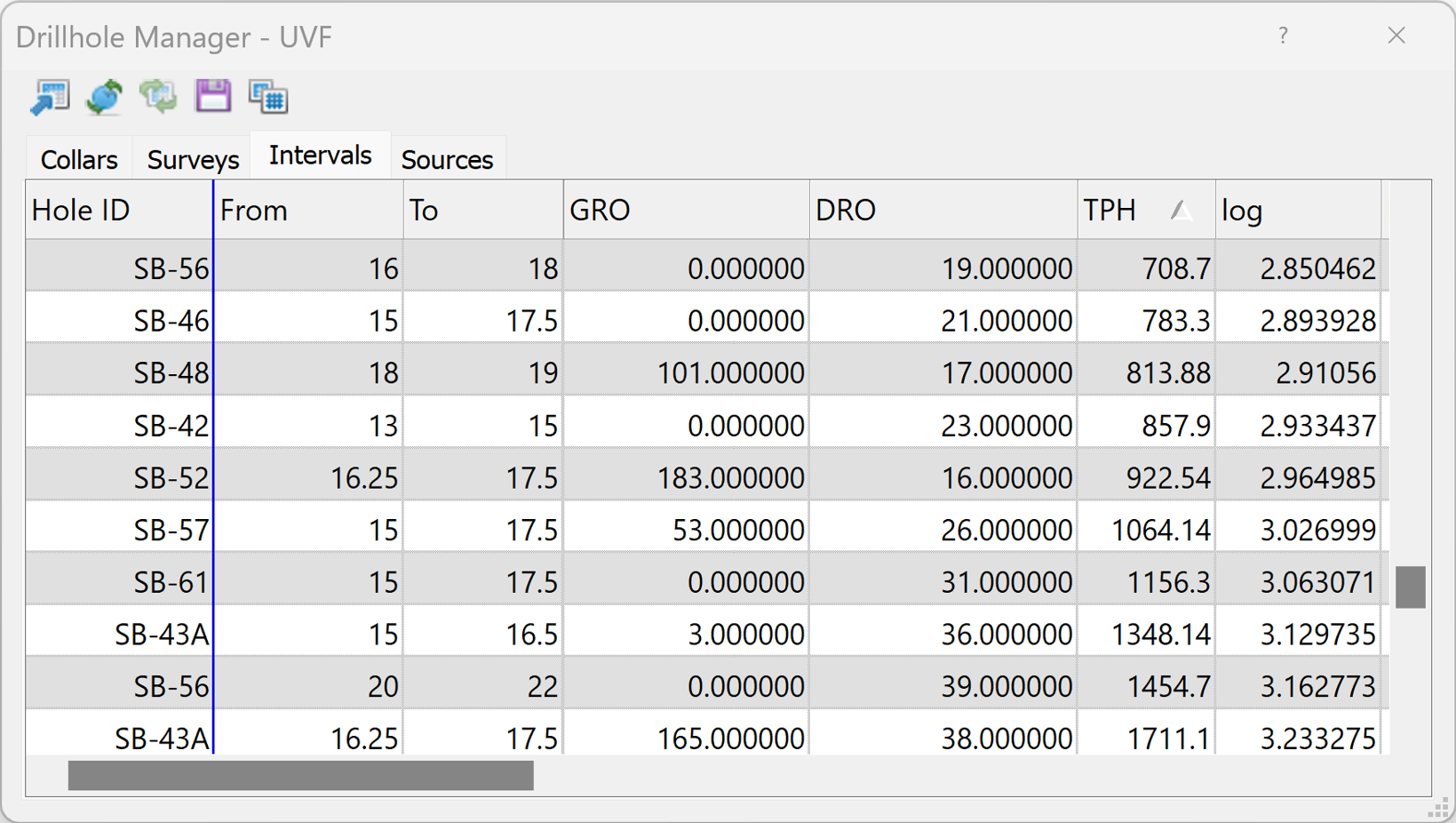1456x823 pixels.
Task: Open the Surveys tab
Action: tap(192, 159)
